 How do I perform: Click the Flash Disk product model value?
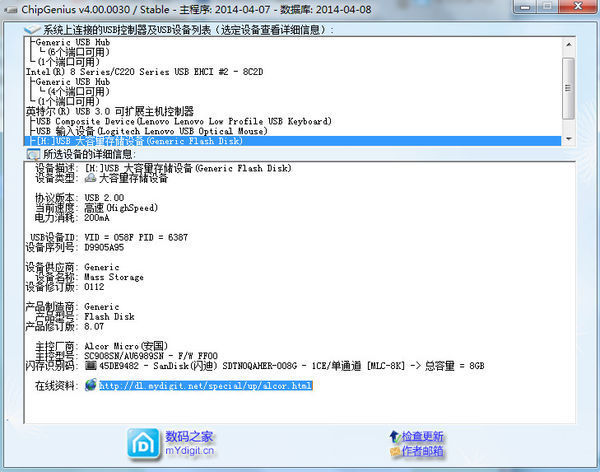[x=109, y=317]
